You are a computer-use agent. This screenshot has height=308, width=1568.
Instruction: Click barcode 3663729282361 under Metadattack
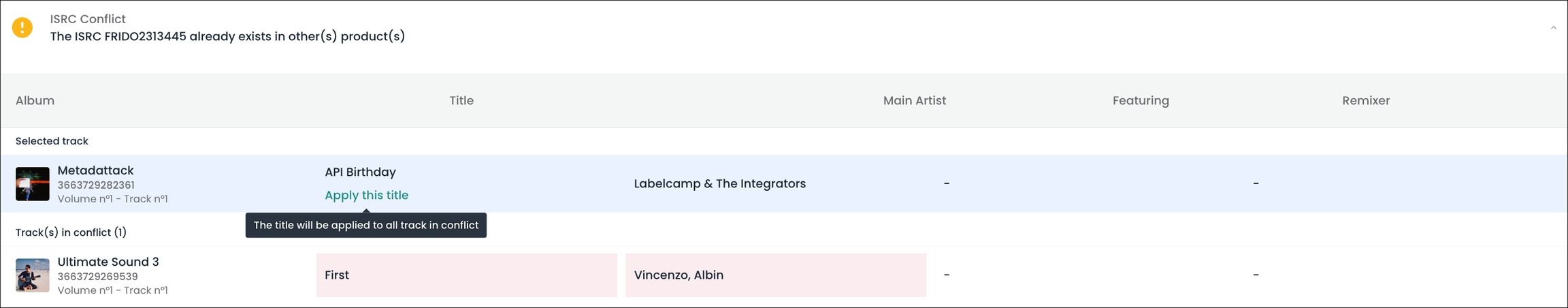pyautogui.click(x=96, y=185)
